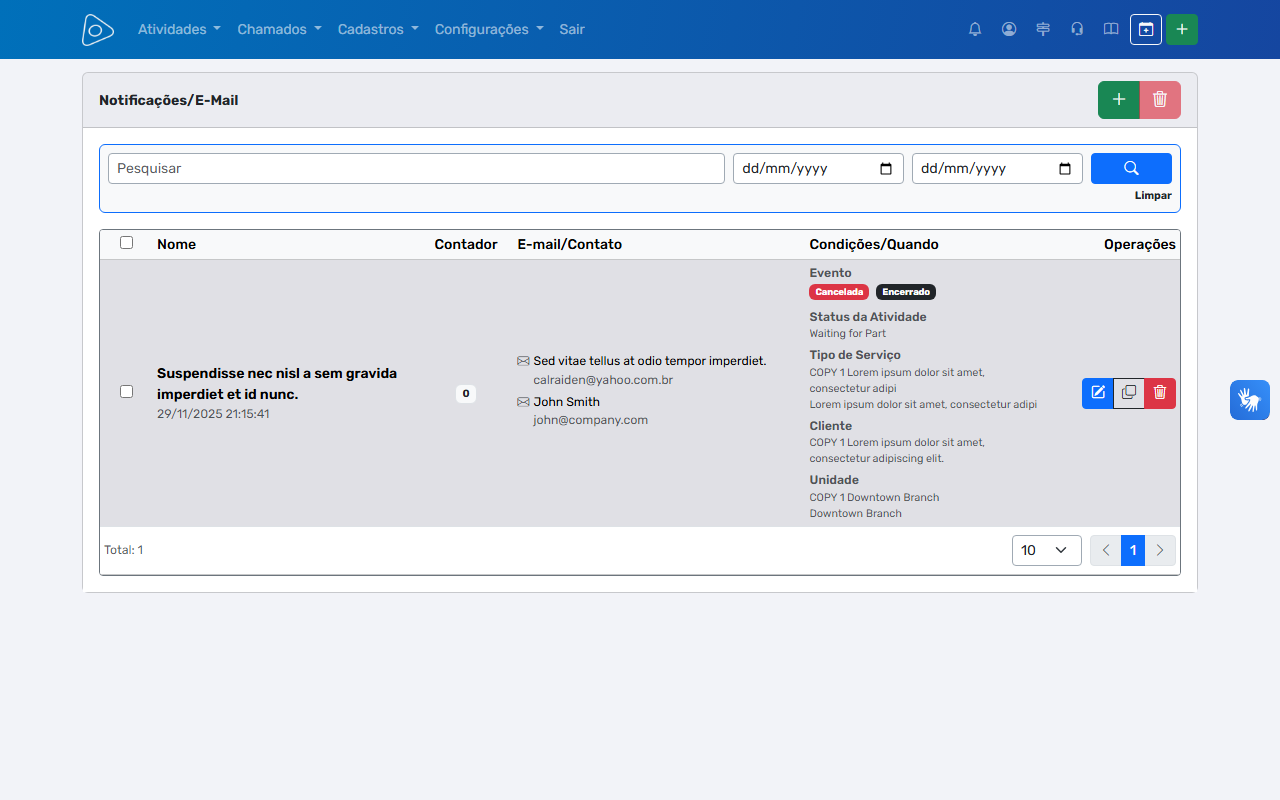Viewport: 1280px width, 800px height.
Task: Open the page size dropdown showing 10
Action: 1047,550
